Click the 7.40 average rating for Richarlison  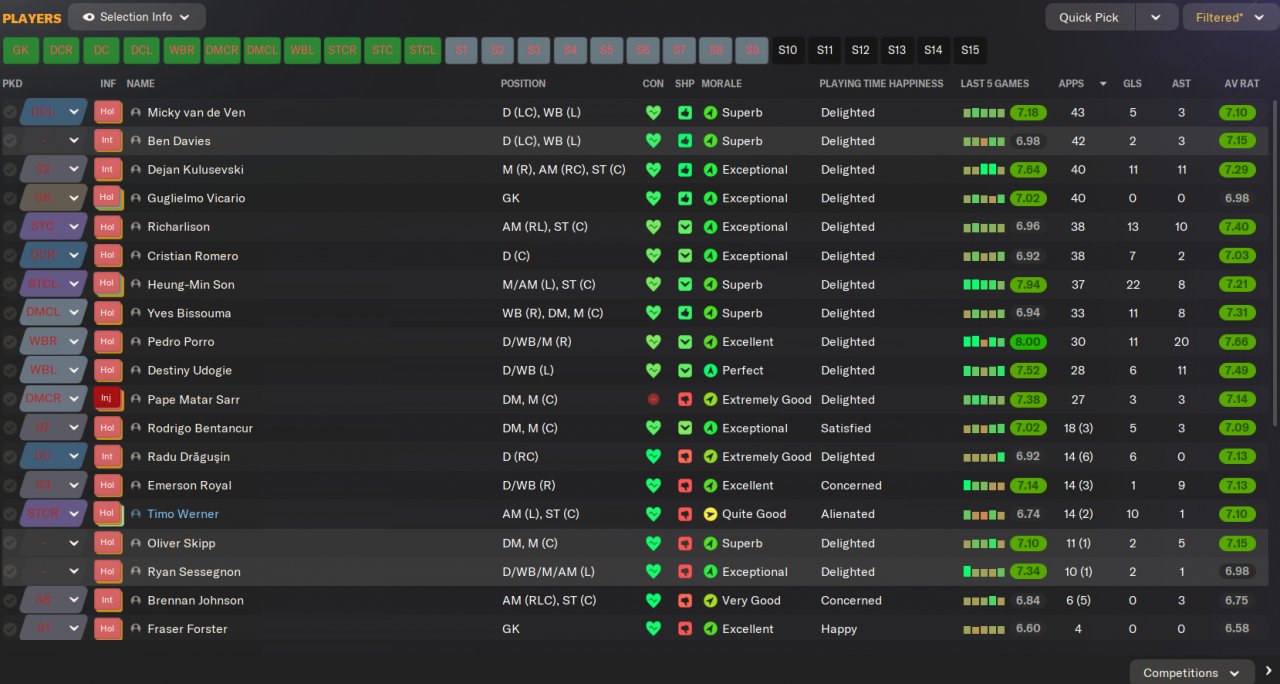coord(1236,227)
